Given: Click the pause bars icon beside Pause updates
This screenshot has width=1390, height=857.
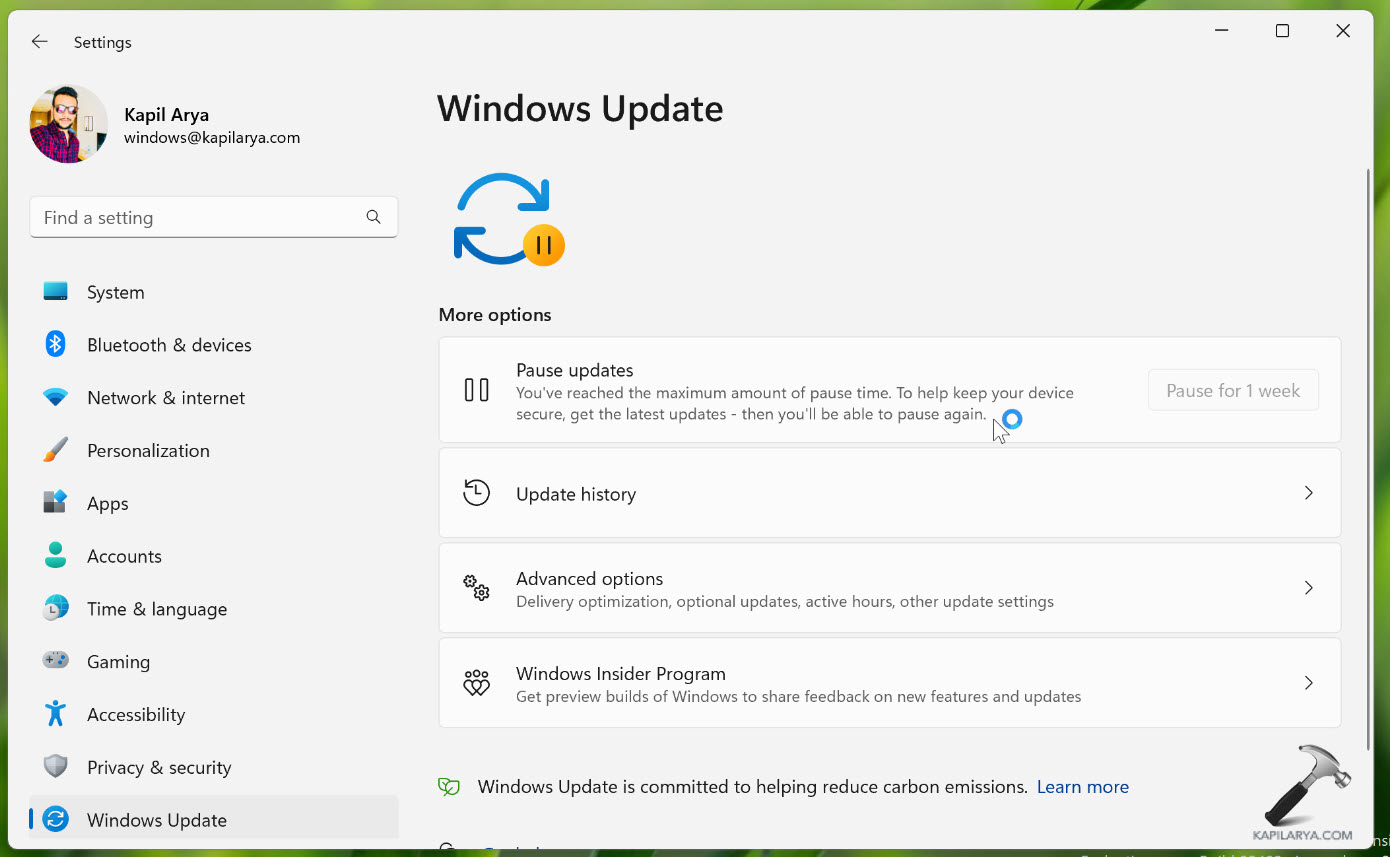Looking at the screenshot, I should pyautogui.click(x=477, y=390).
